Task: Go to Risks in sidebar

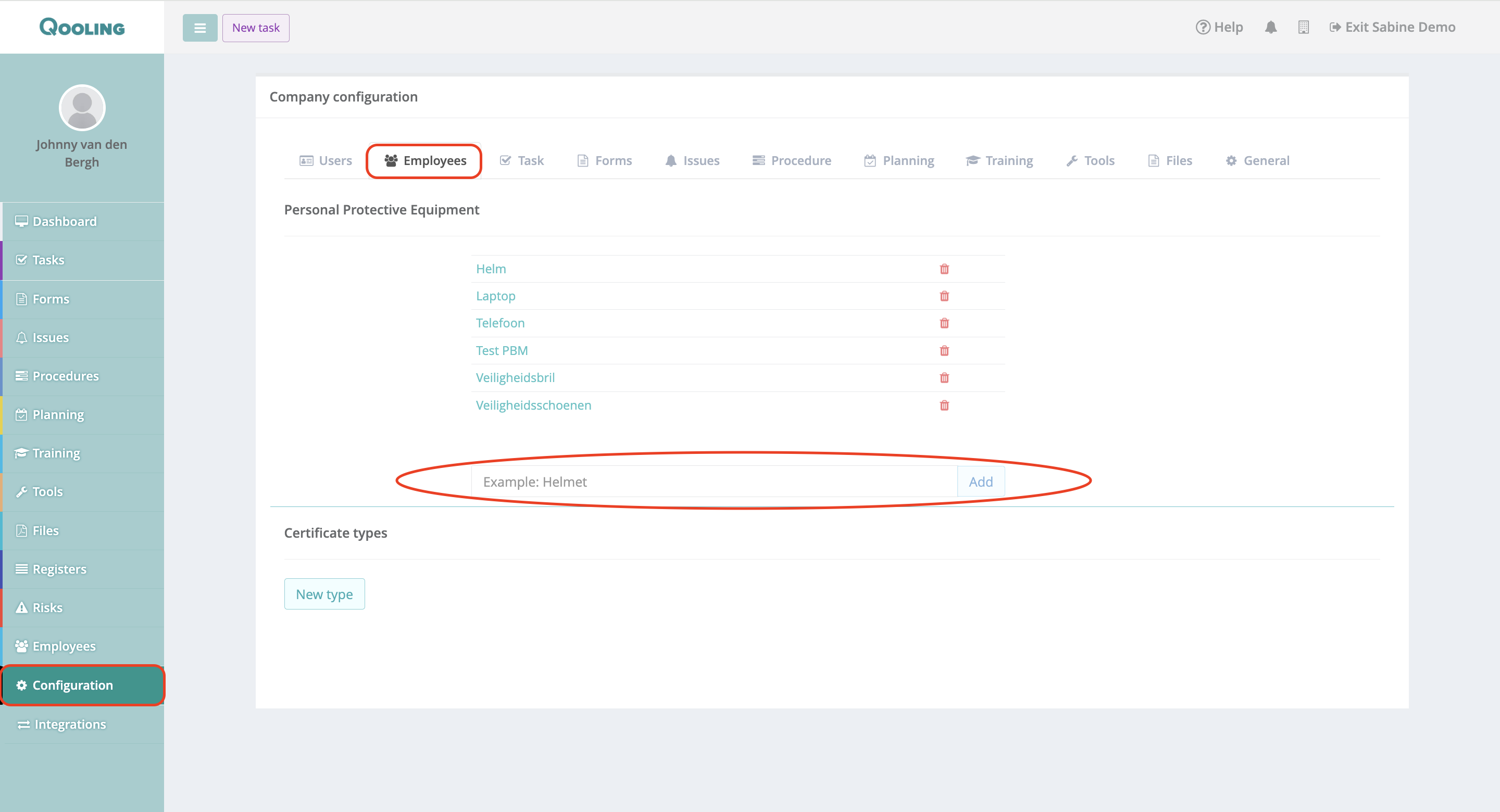Action: coord(47,607)
